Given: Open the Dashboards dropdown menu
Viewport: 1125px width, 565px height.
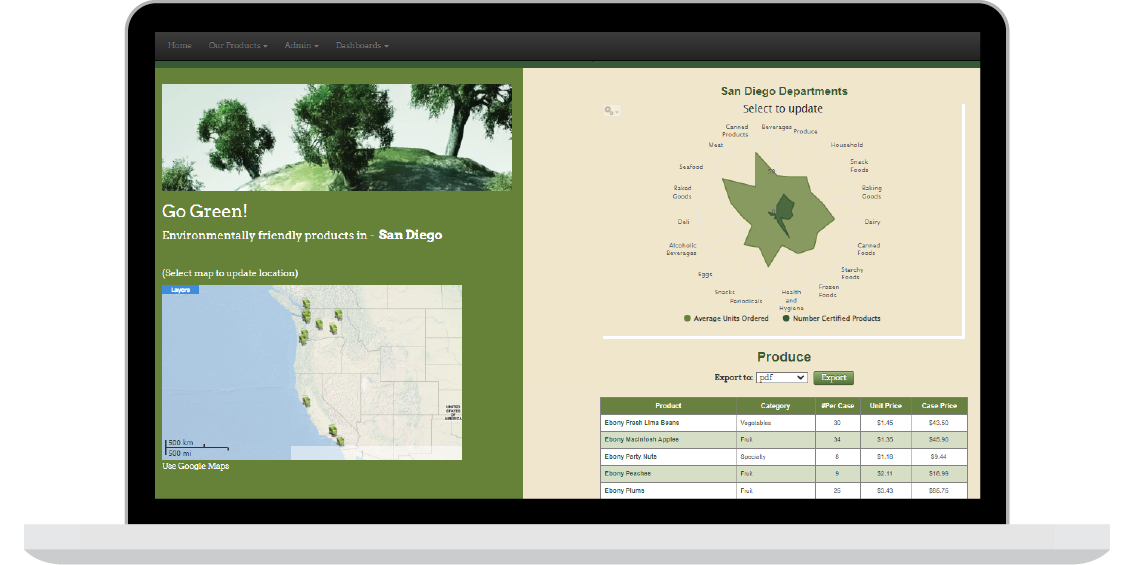Looking at the screenshot, I should click(362, 45).
